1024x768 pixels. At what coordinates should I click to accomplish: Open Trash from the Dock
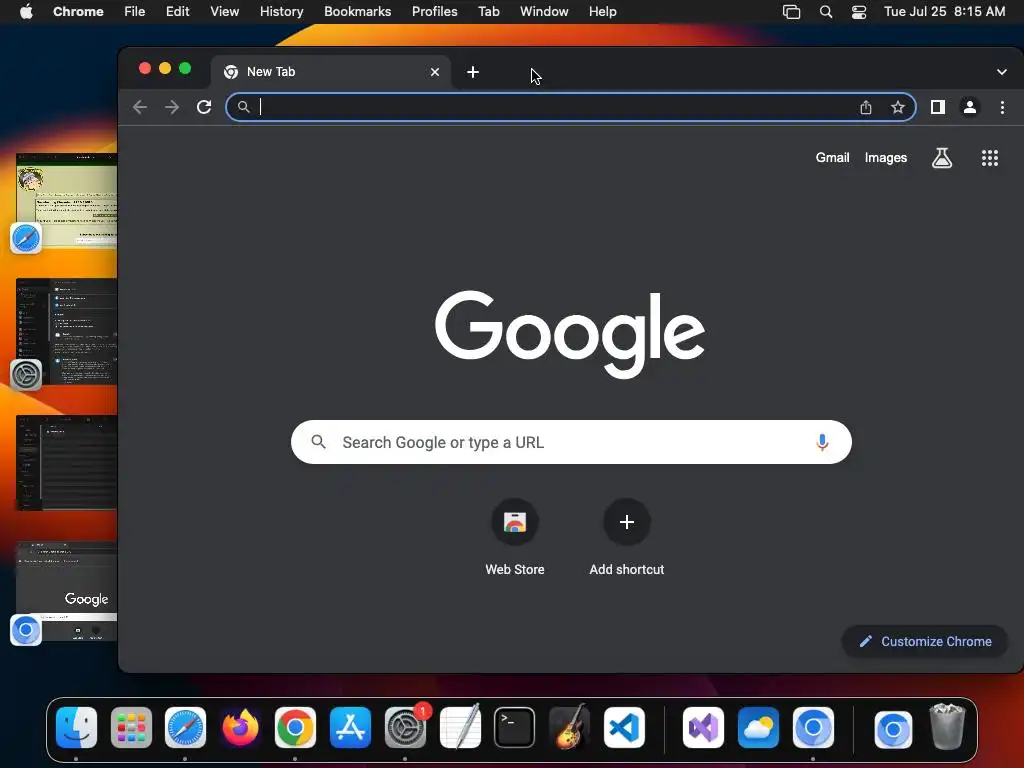pos(948,726)
